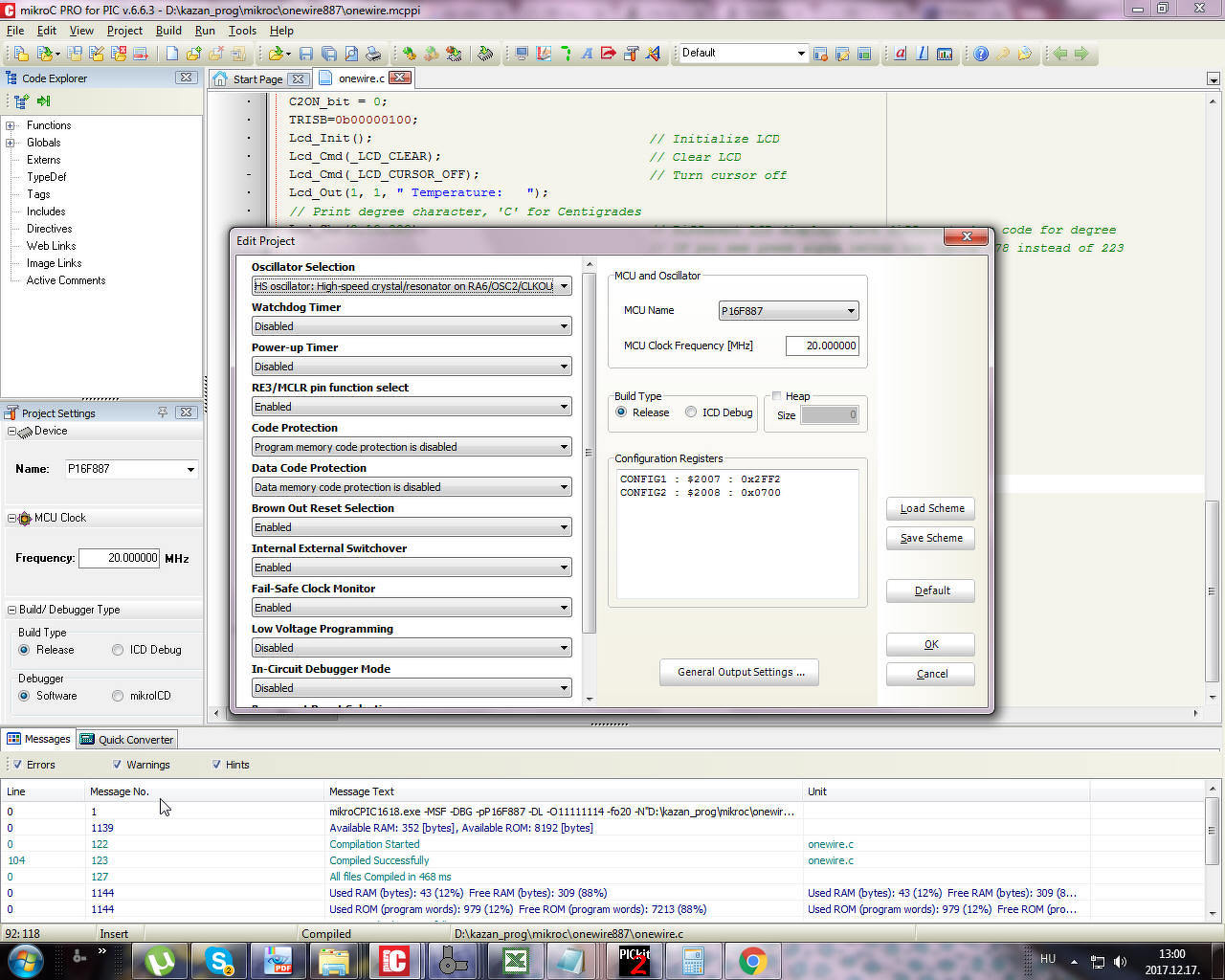The height and width of the screenshot is (980, 1225).
Task: Click the Save file toolbar icon
Action: pyautogui.click(x=306, y=54)
